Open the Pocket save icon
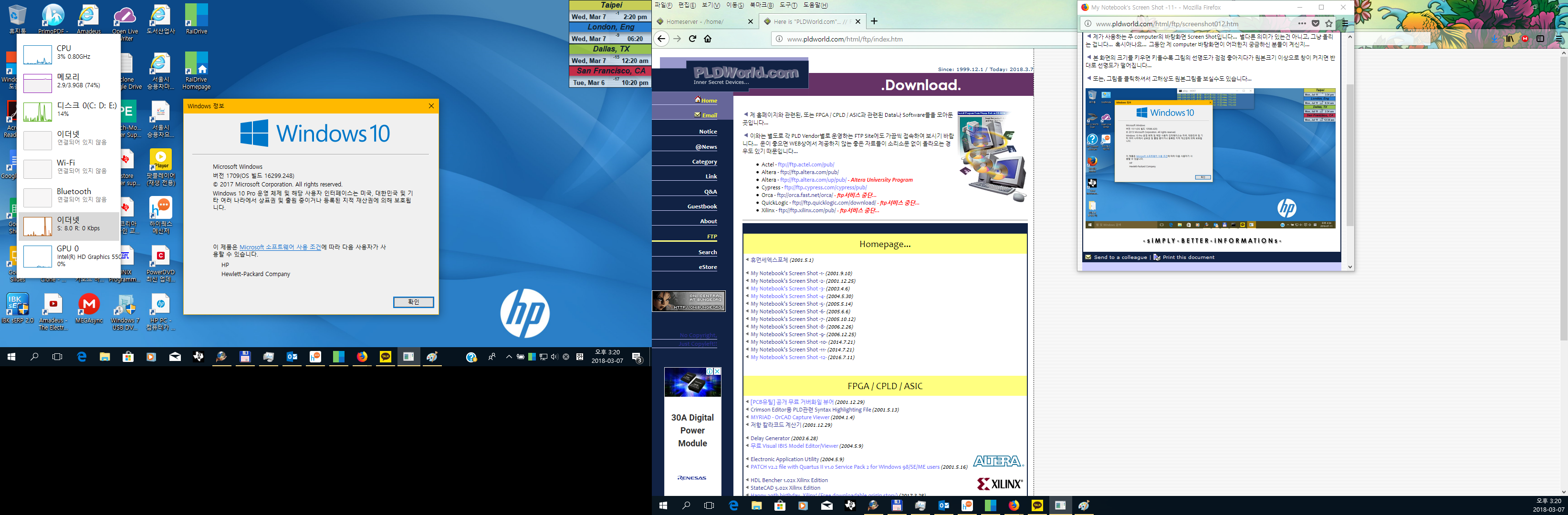This screenshot has height=515, width=1568. pyautogui.click(x=1316, y=24)
